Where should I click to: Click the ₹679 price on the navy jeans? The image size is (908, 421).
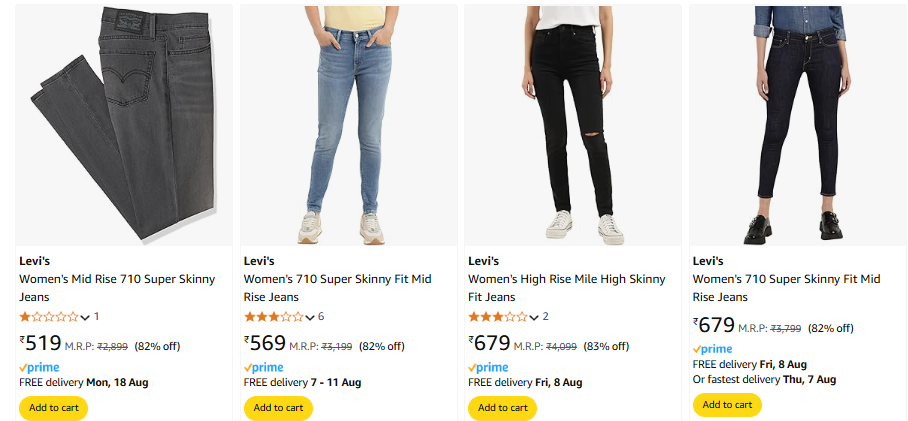pyautogui.click(x=714, y=325)
